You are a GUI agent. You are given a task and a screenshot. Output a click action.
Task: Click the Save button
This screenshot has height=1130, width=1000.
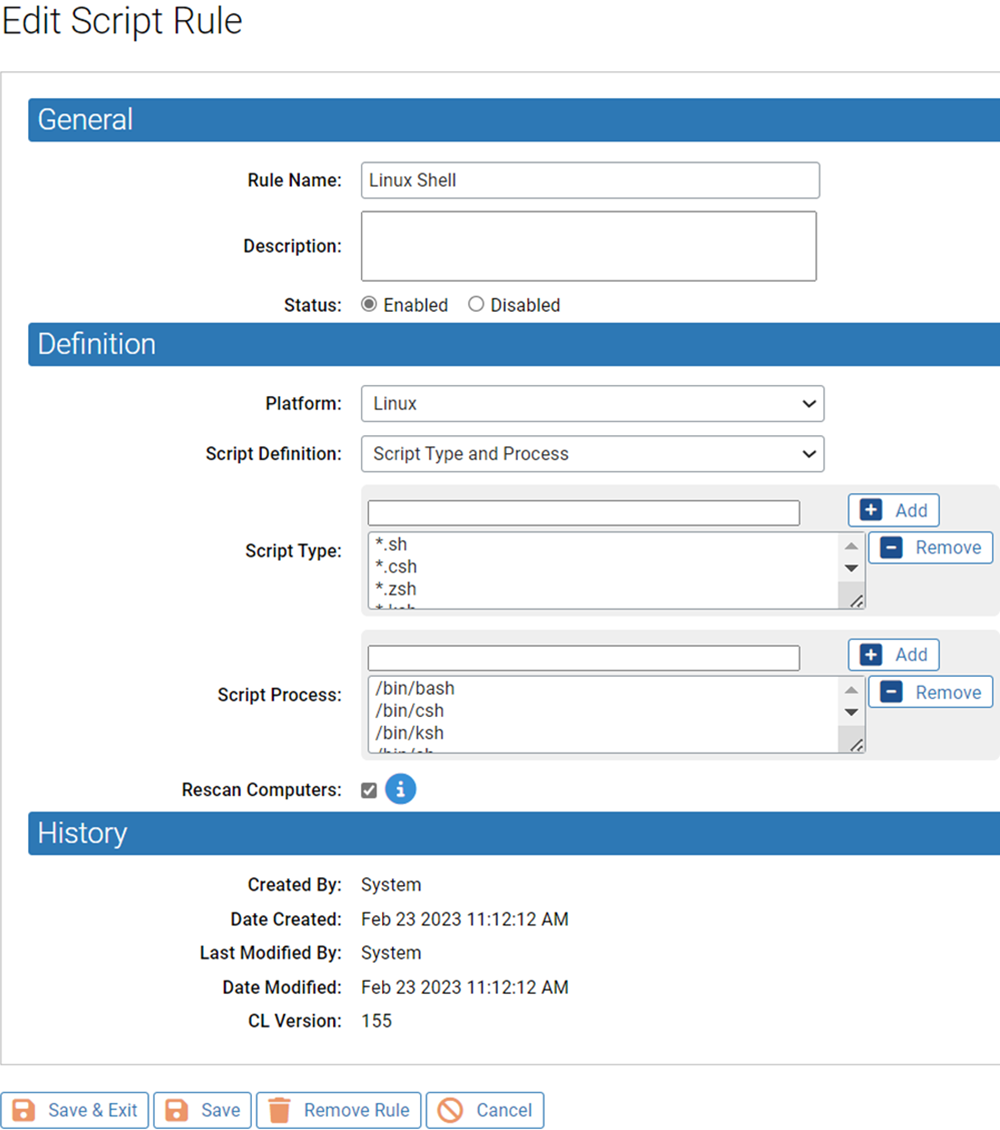pyautogui.click(x=203, y=1110)
